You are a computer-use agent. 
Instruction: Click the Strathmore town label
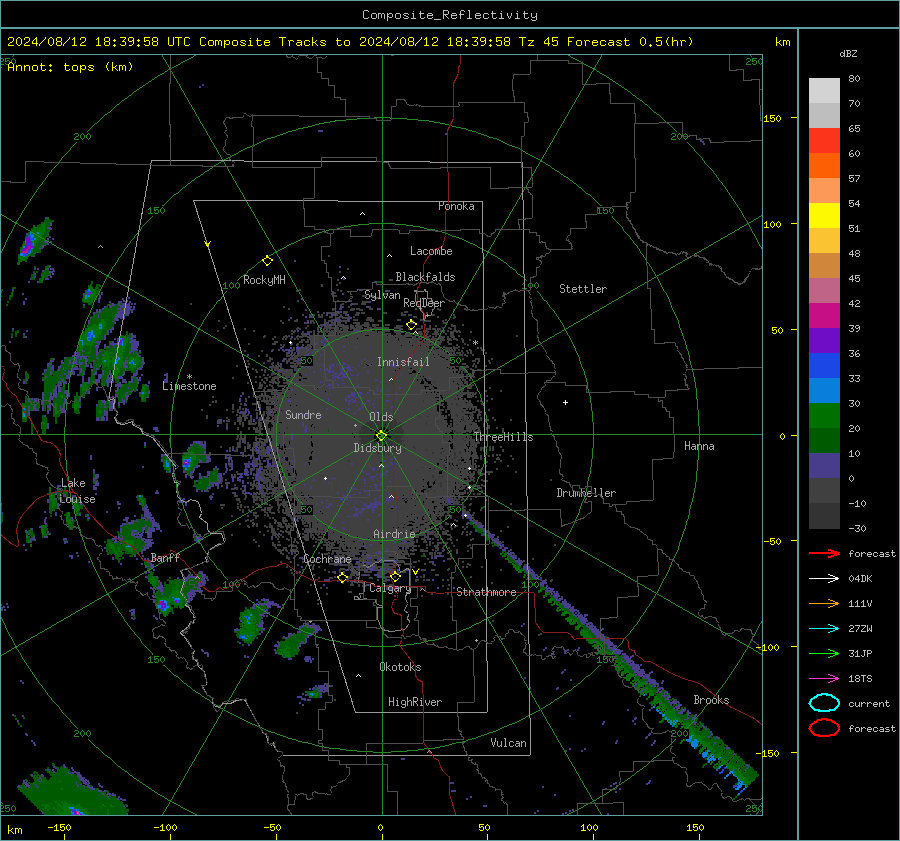[x=486, y=592]
